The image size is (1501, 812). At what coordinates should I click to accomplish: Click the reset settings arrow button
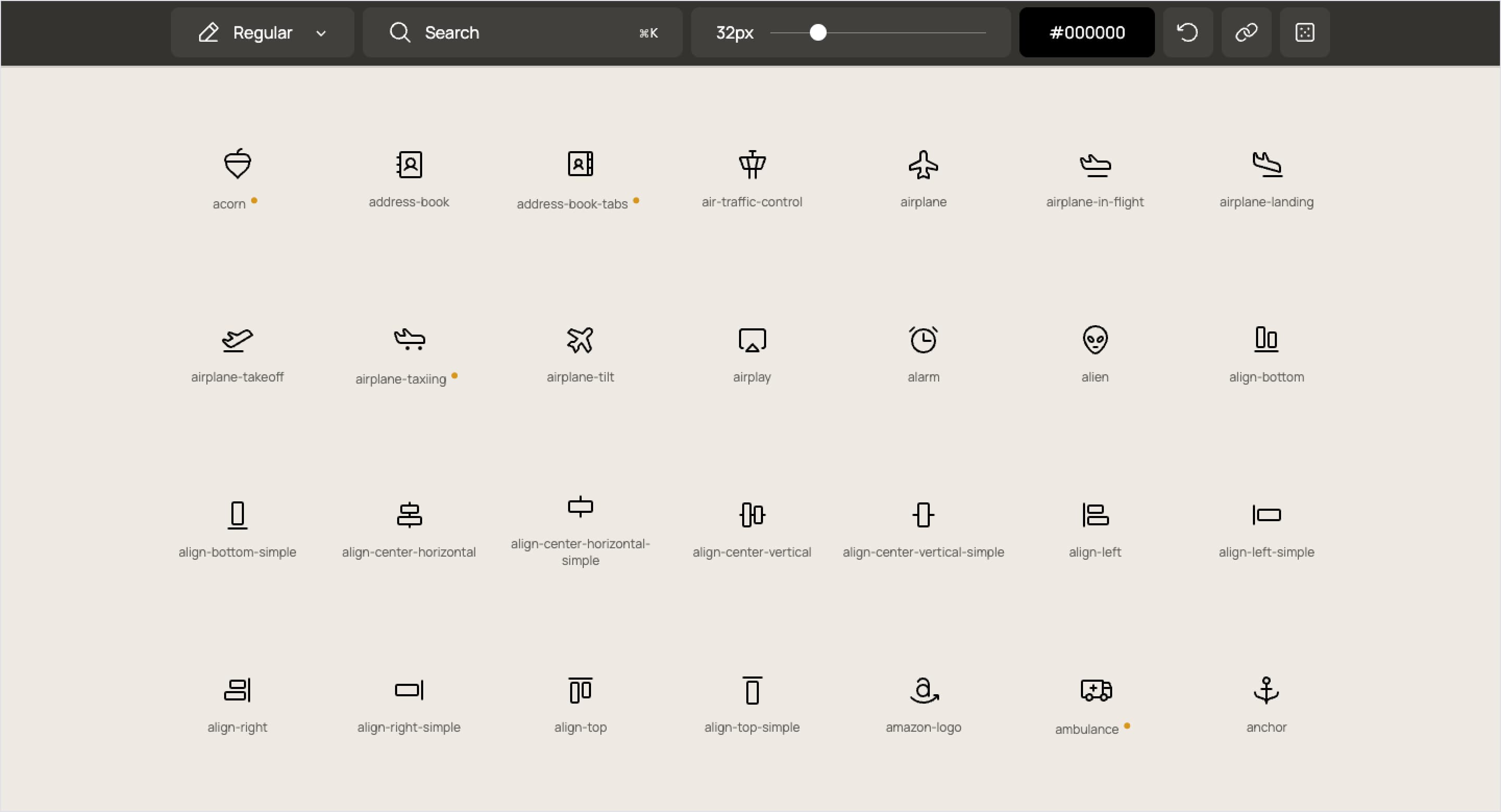click(x=1188, y=33)
